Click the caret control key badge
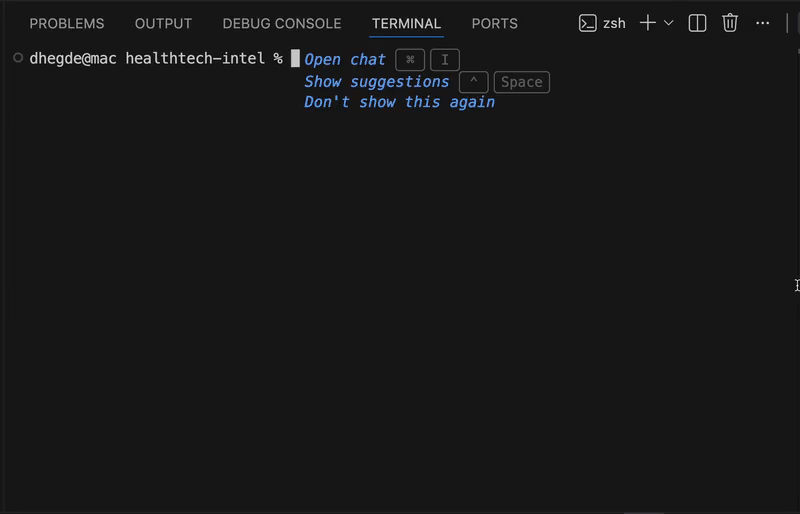The height and width of the screenshot is (514, 800). (473, 82)
